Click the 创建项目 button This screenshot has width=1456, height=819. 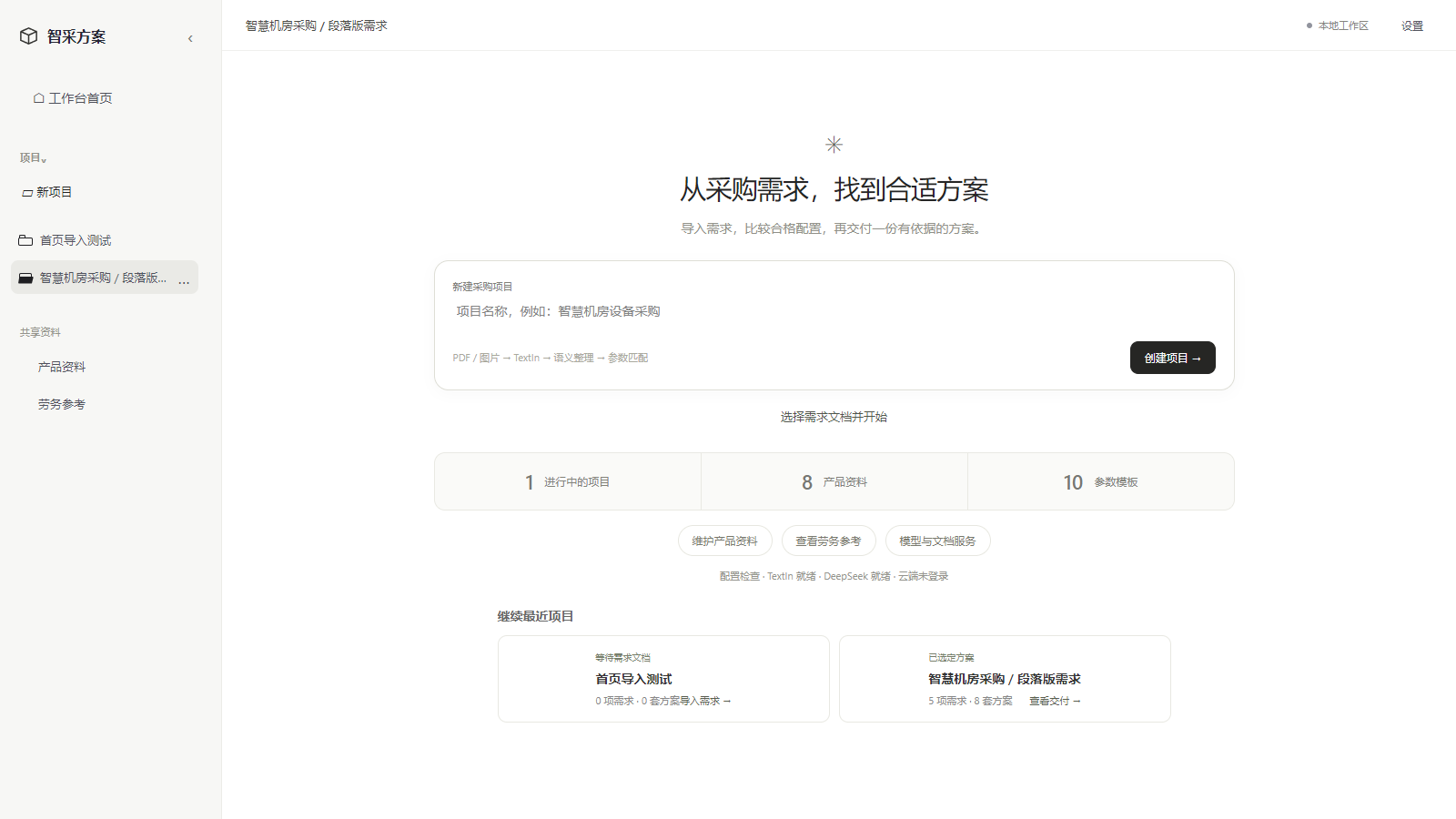point(1172,358)
